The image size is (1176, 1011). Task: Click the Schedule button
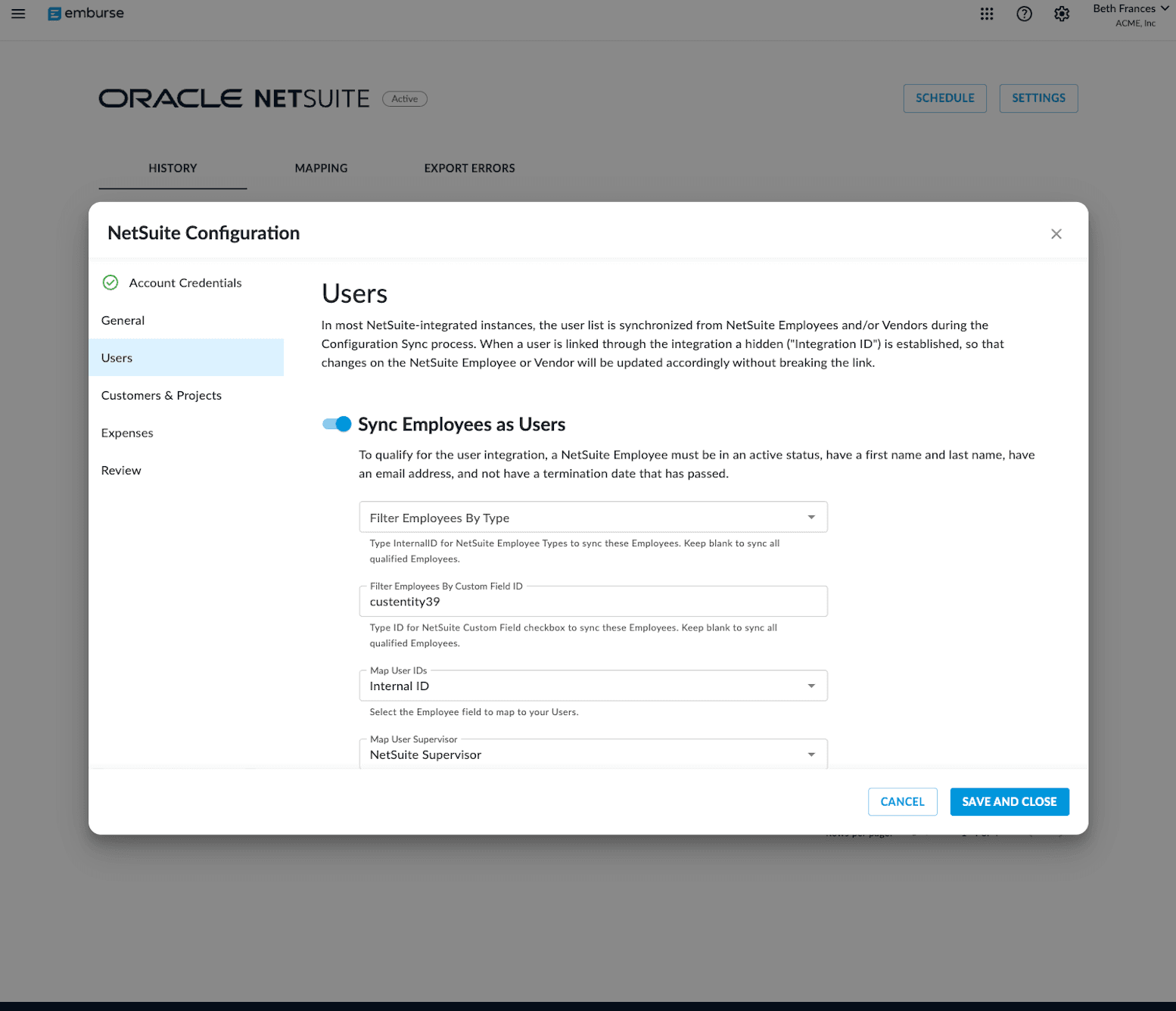pyautogui.click(x=944, y=98)
